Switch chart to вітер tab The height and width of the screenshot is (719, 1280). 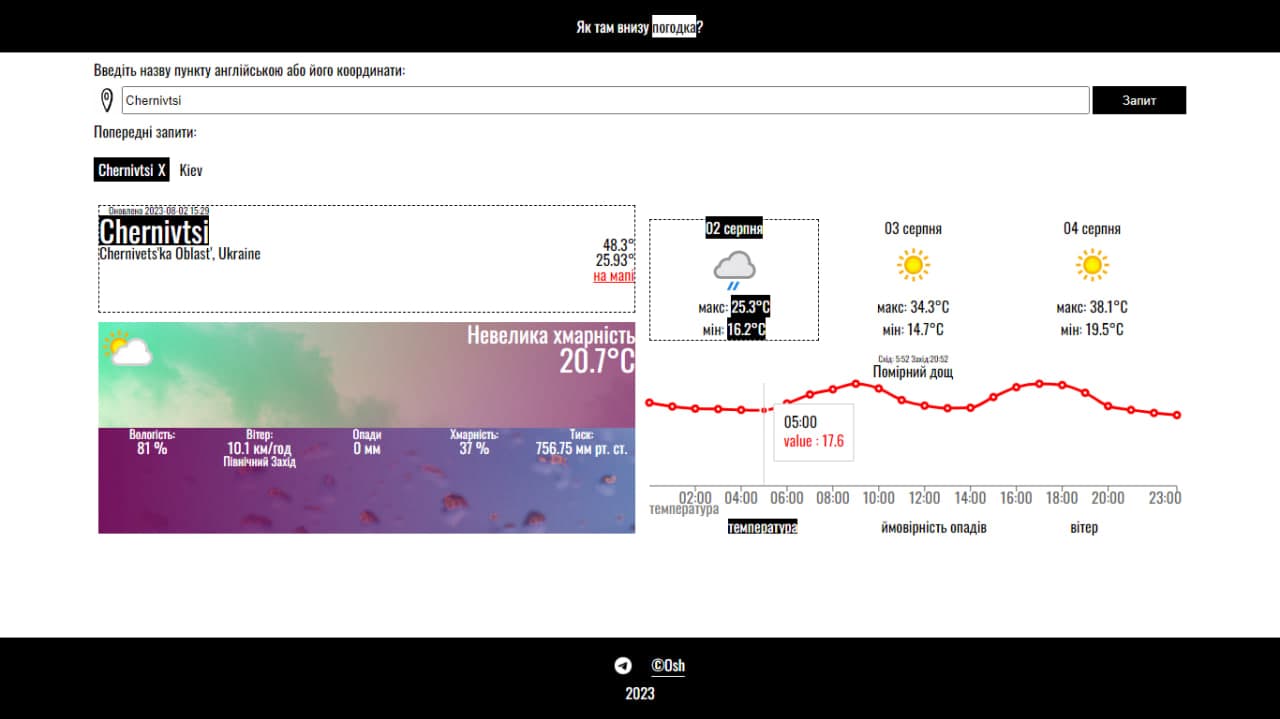(x=1083, y=527)
